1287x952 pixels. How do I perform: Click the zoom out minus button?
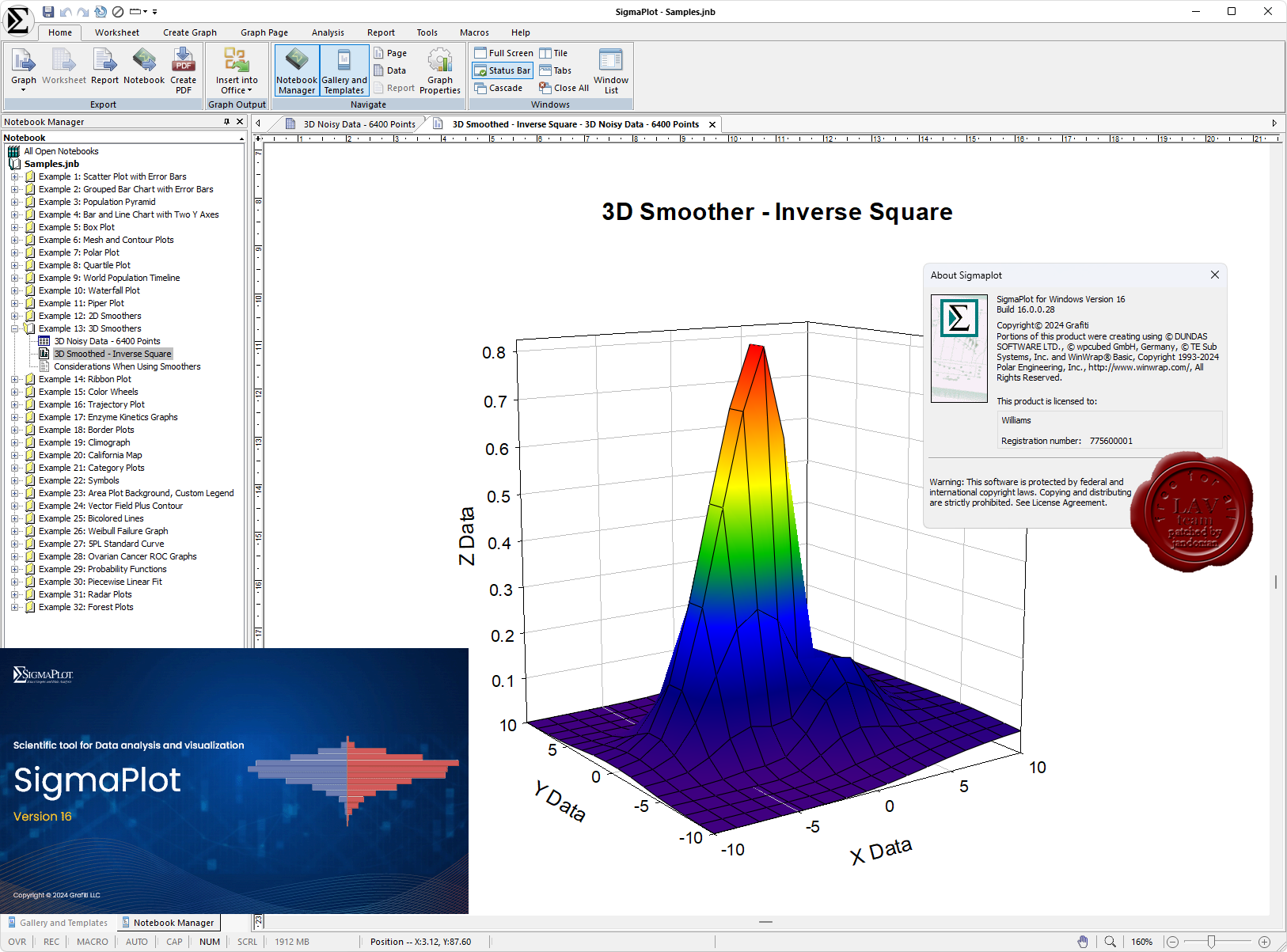tap(1173, 942)
